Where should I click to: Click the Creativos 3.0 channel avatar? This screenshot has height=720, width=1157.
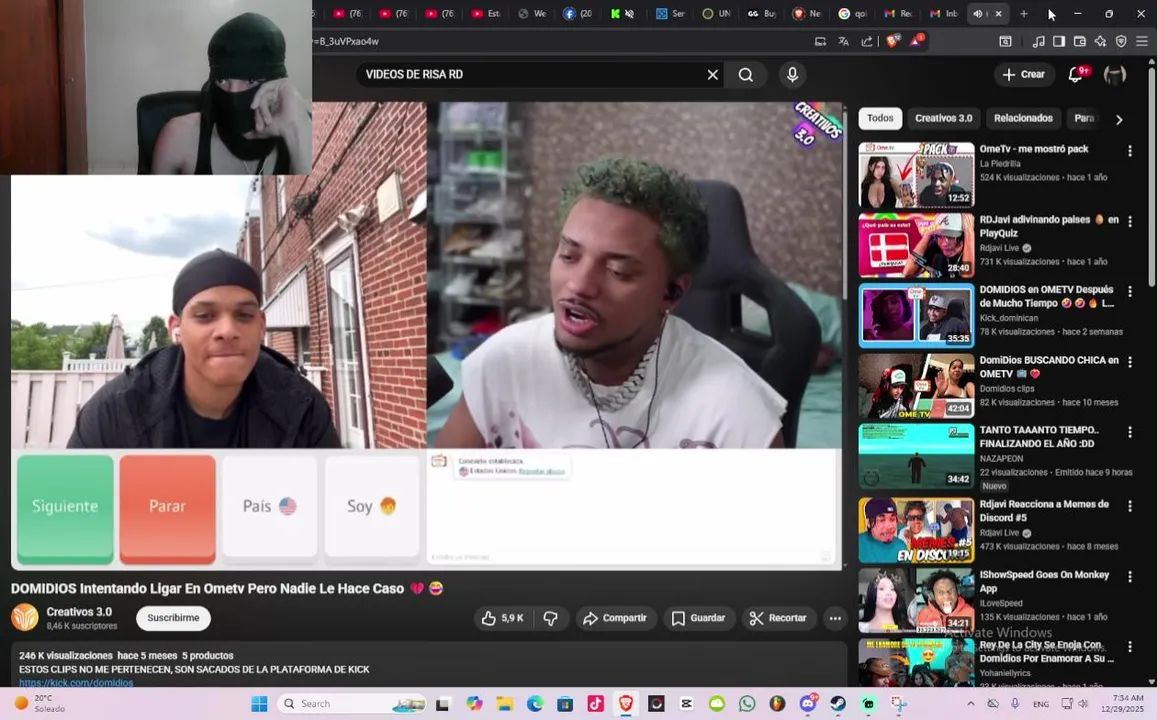pos(25,617)
